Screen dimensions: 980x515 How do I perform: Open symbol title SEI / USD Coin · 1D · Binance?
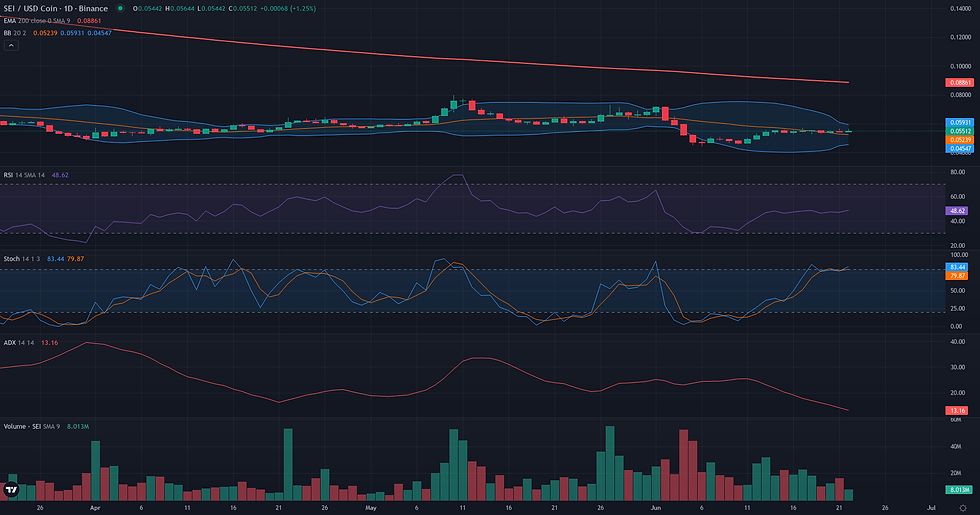pos(56,9)
